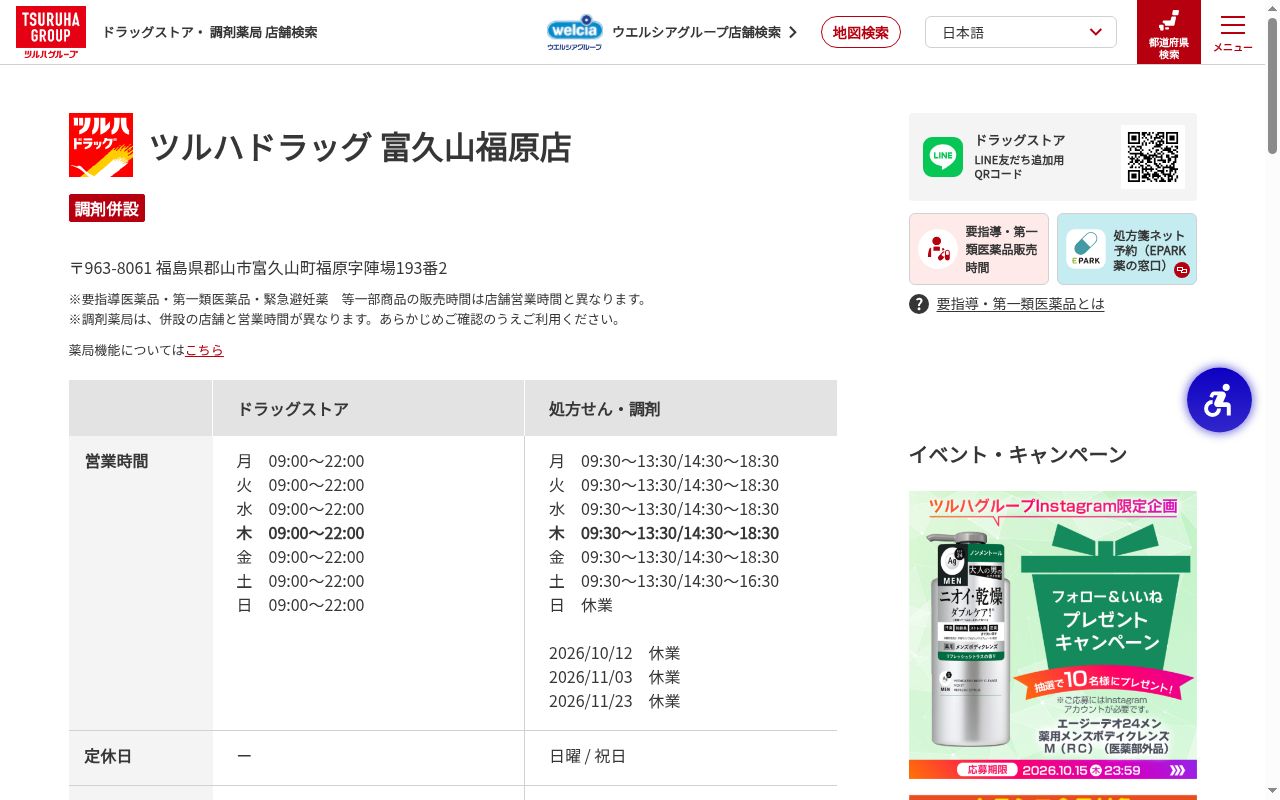Click the 2026/11/23 休業 entry
Screen dimensions: 1280x800
pos(615,701)
